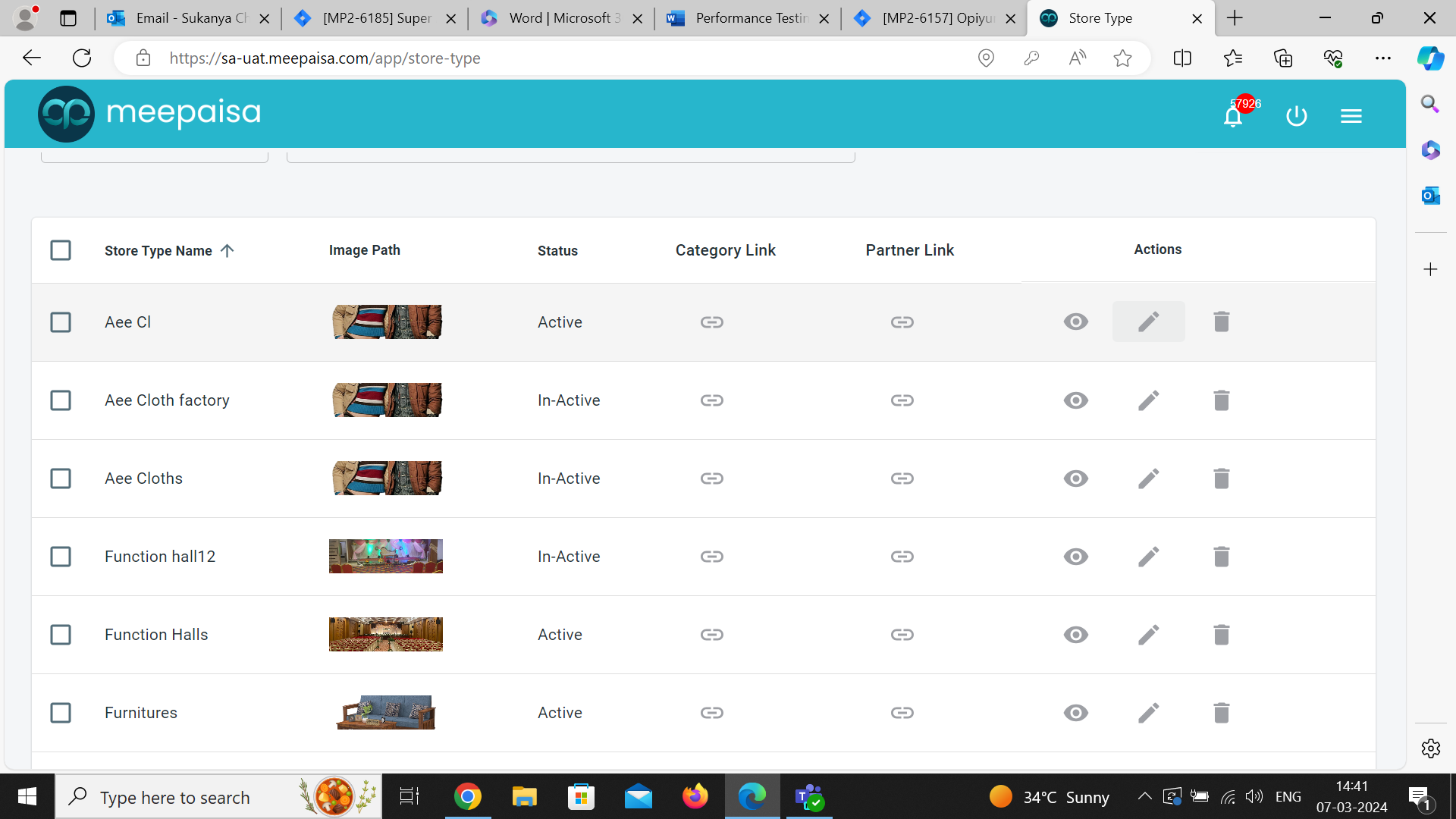This screenshot has height=819, width=1456.
Task: Sort by Store Type Name column
Action: tap(169, 251)
